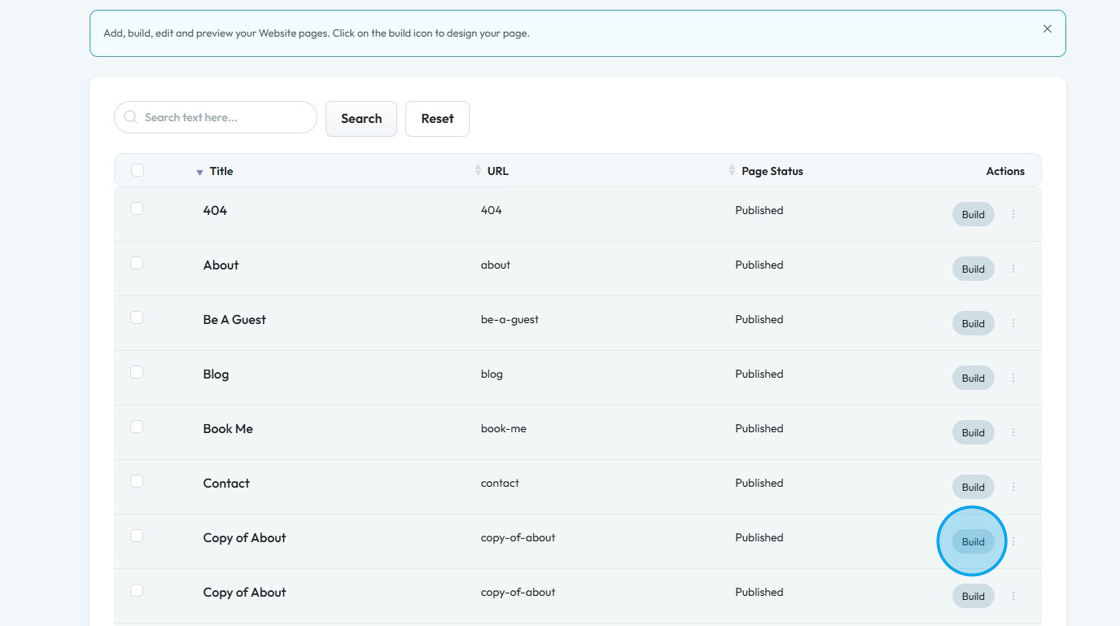The image size is (1120, 626).
Task: Open three-dot menu for About page
Action: pyautogui.click(x=1013, y=269)
